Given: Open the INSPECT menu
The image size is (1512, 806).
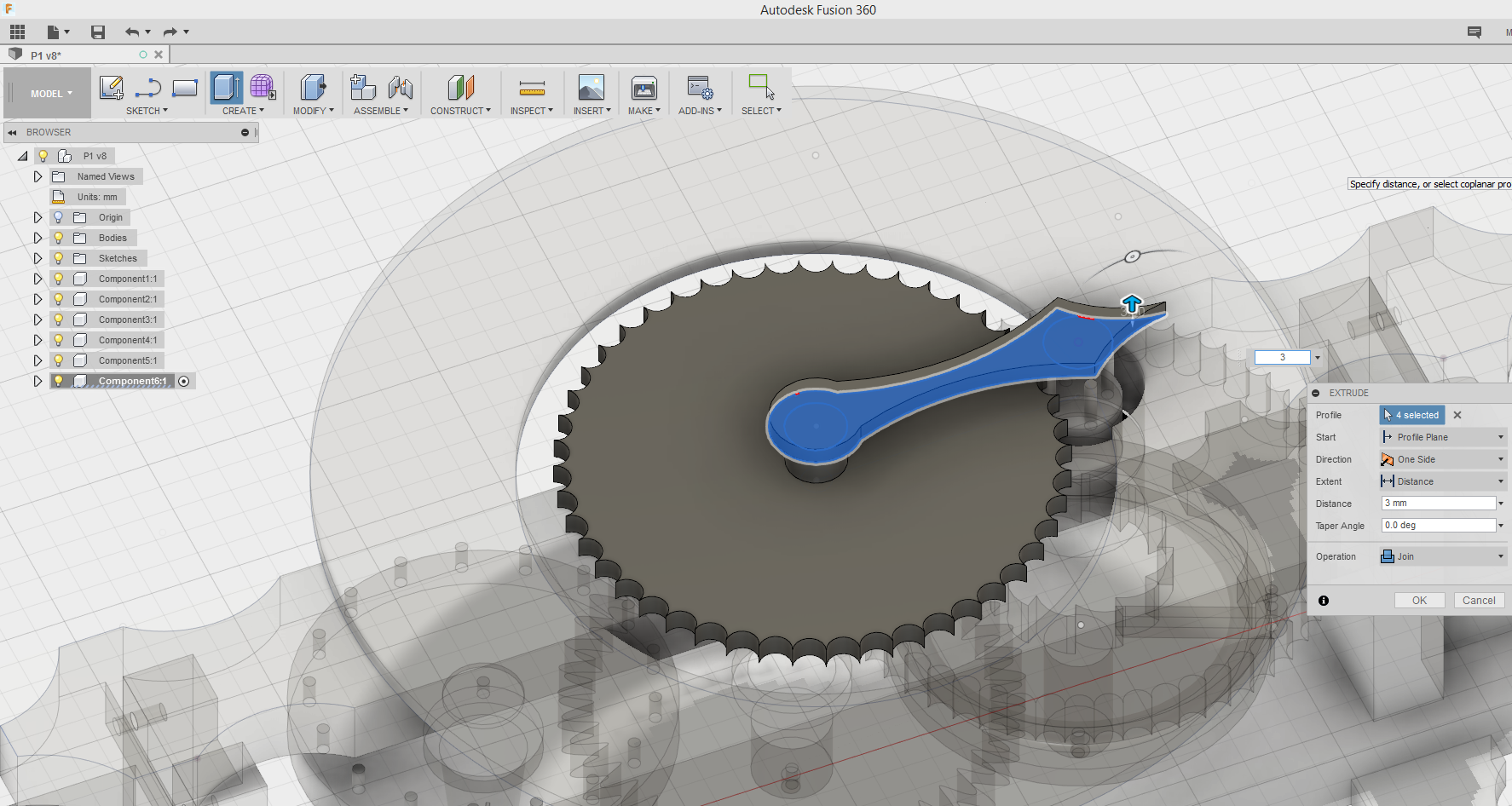Looking at the screenshot, I should pos(531,111).
